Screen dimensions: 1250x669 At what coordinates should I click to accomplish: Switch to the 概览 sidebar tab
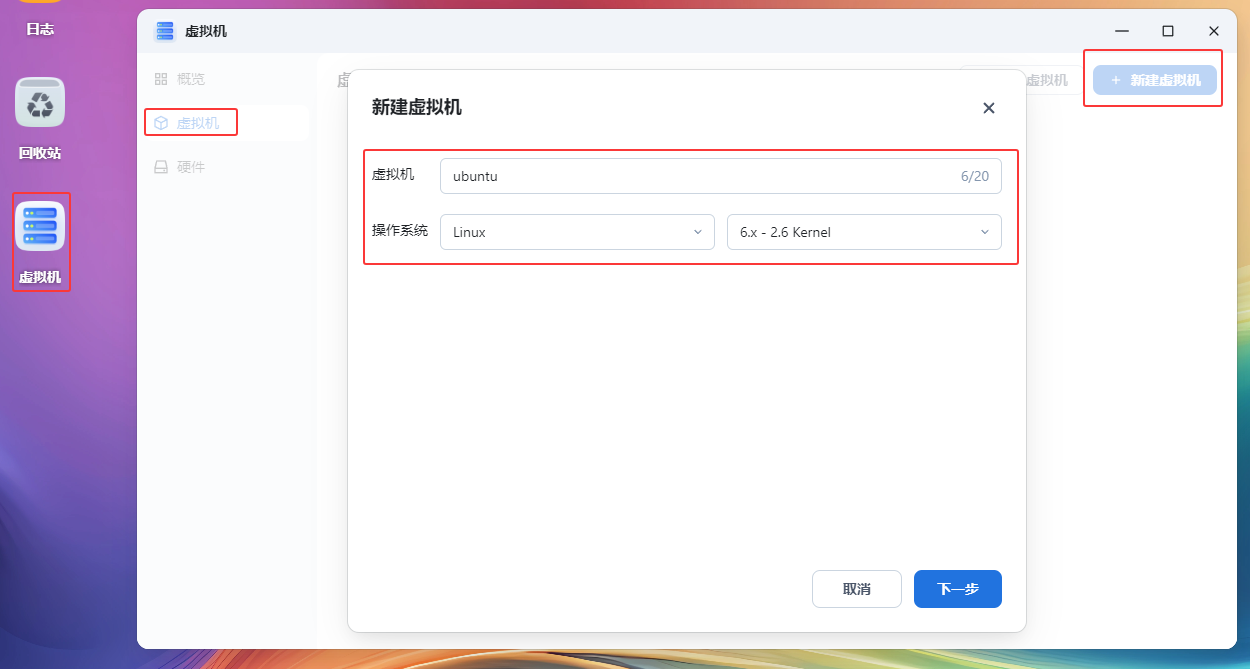(190, 79)
